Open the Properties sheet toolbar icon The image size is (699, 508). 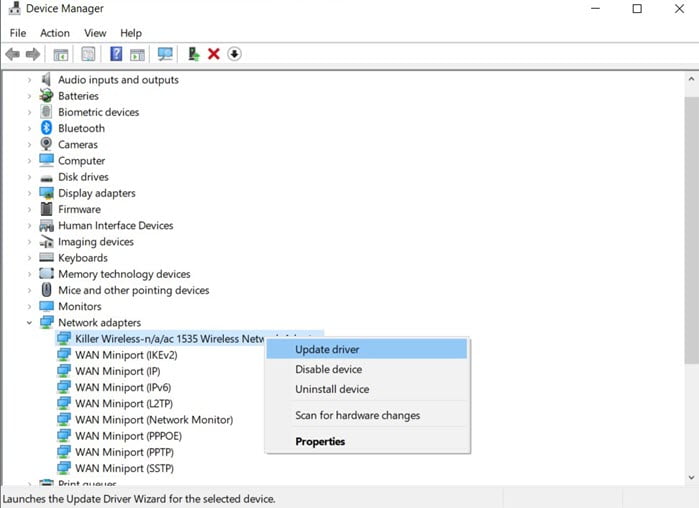click(x=88, y=54)
